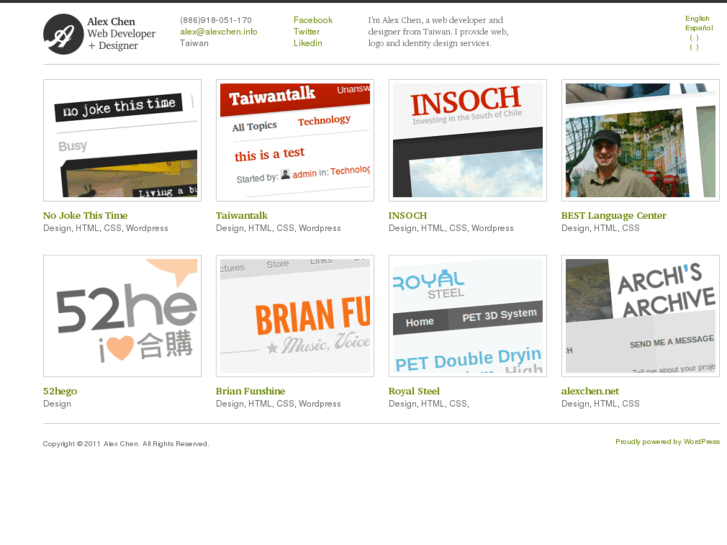This screenshot has width=727, height=545.
Task: Click the alexchen.net title link
Action: tap(590, 391)
